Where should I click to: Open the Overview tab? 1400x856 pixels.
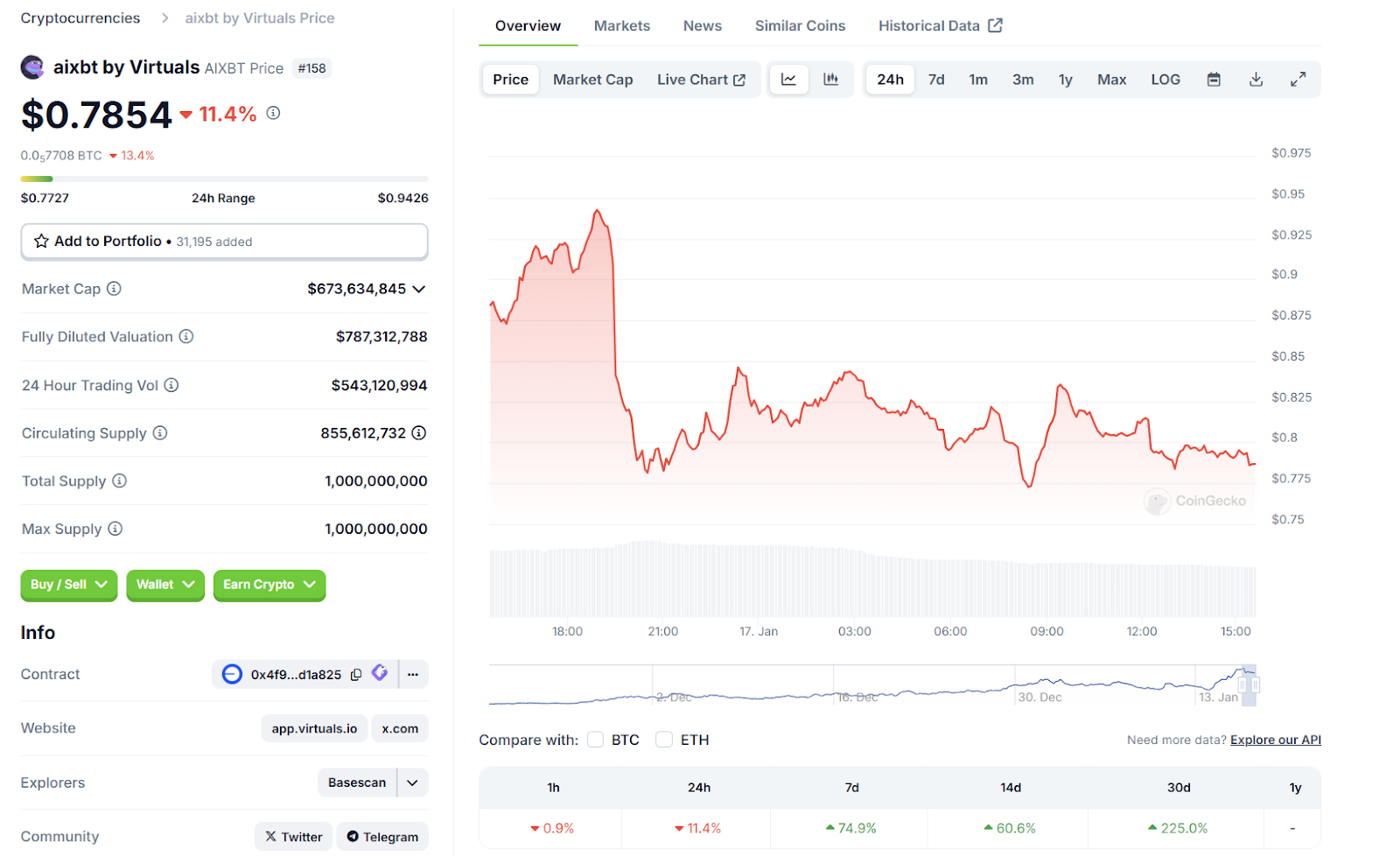click(528, 26)
